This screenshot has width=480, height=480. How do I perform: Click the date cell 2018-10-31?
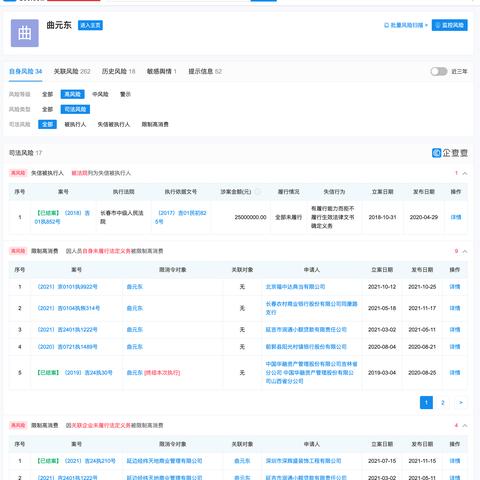click(x=382, y=217)
